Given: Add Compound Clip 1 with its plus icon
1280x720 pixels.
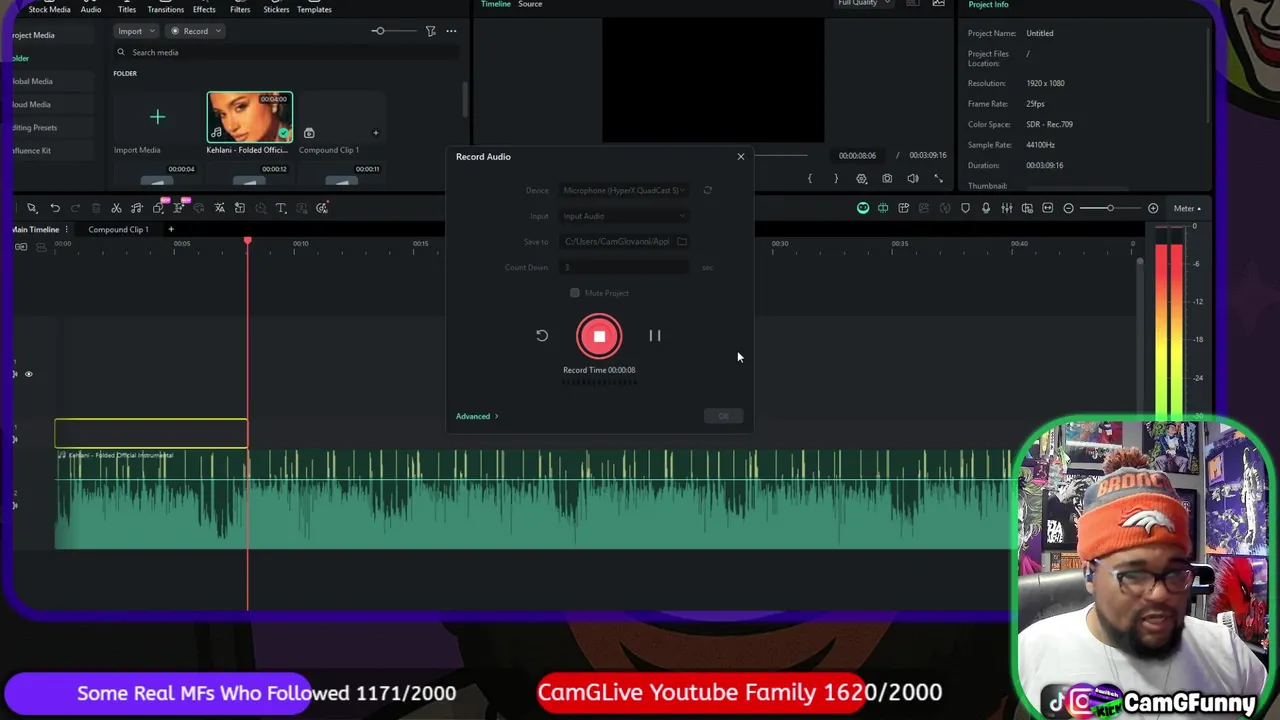Looking at the screenshot, I should [x=376, y=133].
